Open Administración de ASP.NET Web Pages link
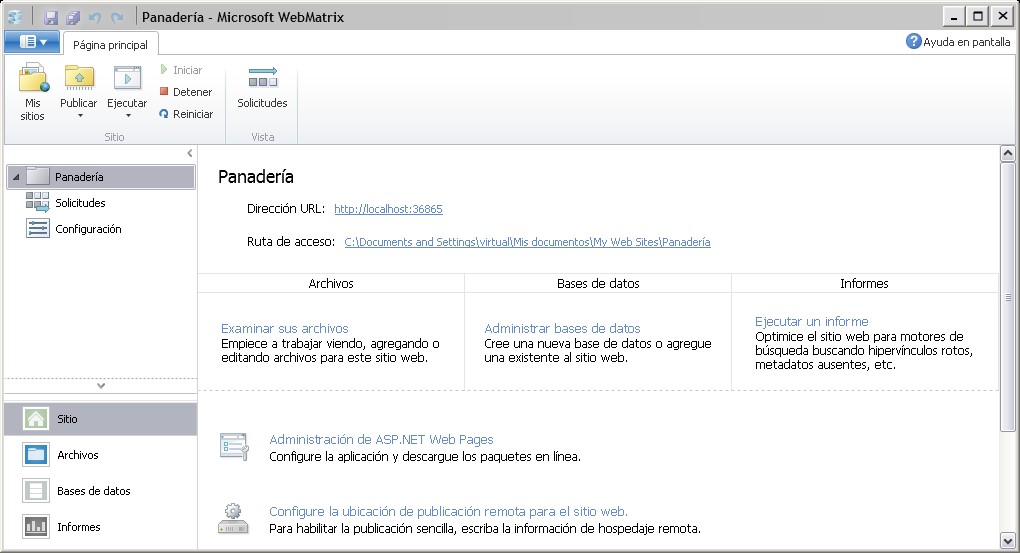 (x=381, y=440)
